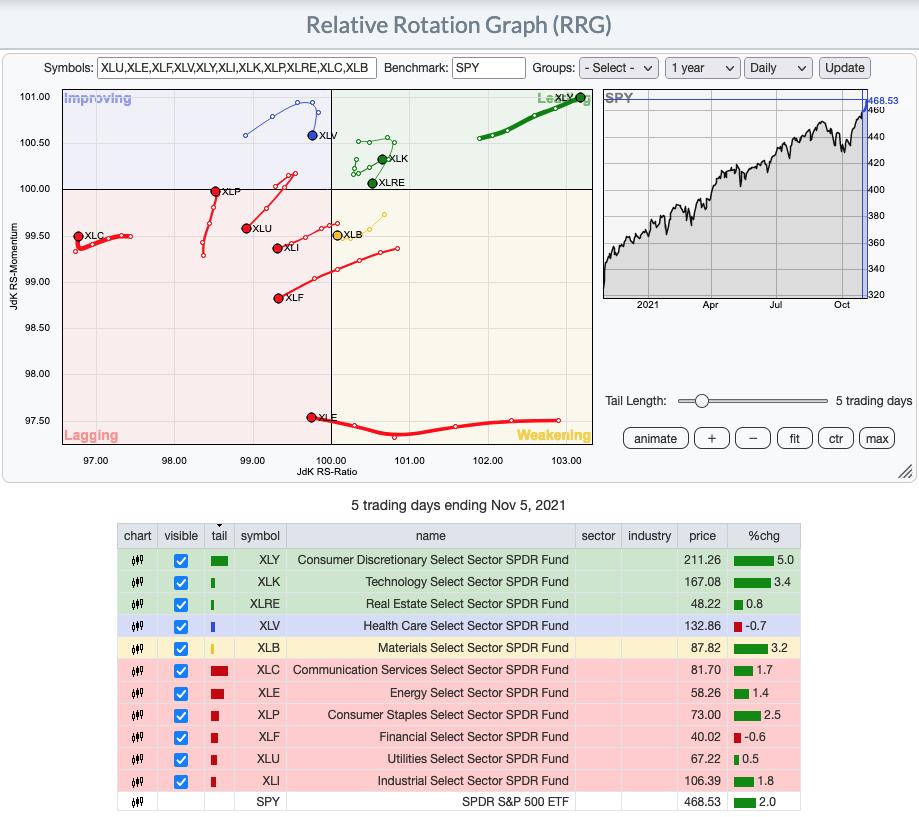This screenshot has height=817, width=919.
Task: Click the XLV marker dot on the graph
Action: 312,135
